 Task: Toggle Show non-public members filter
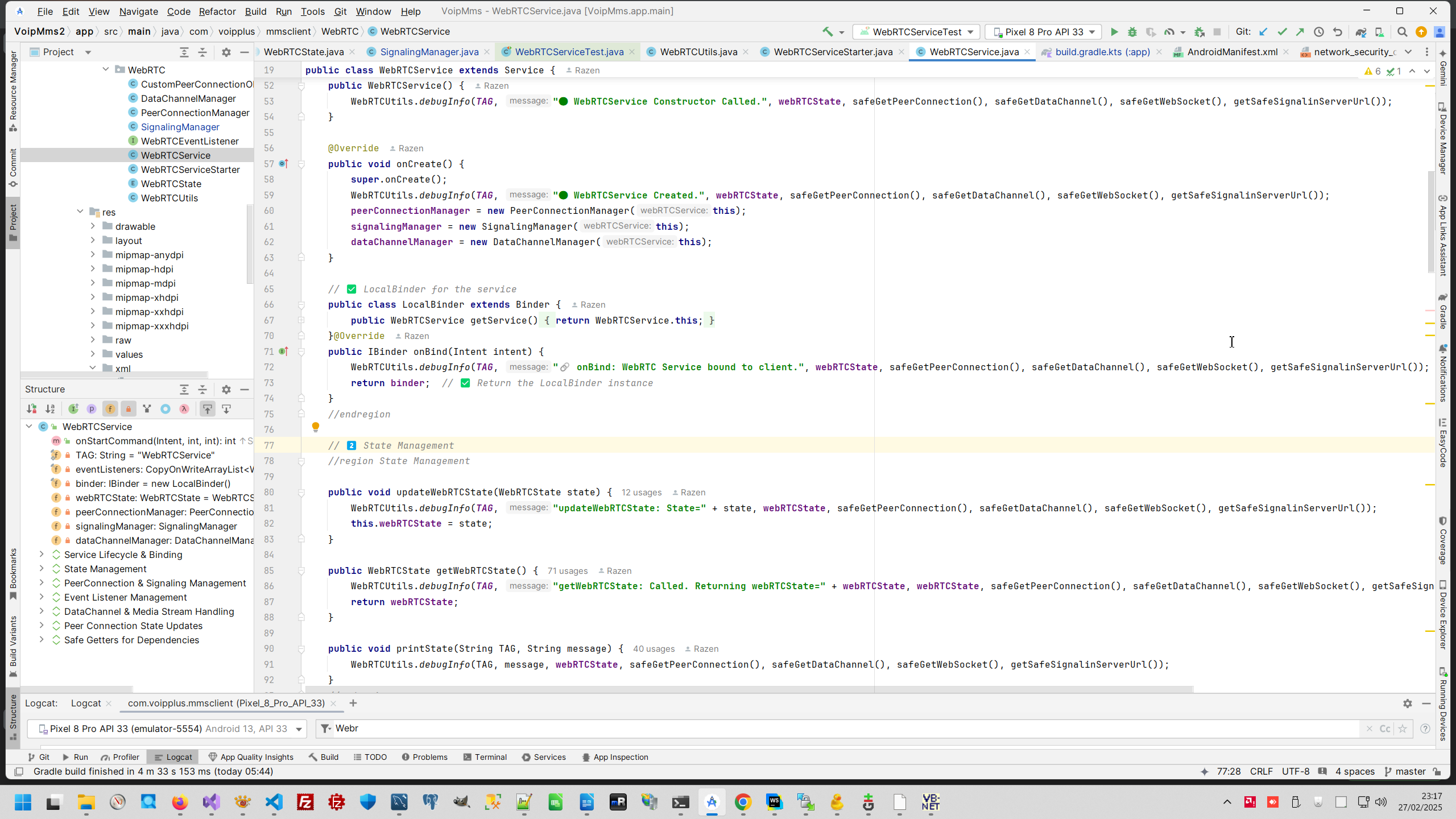pos(129,408)
